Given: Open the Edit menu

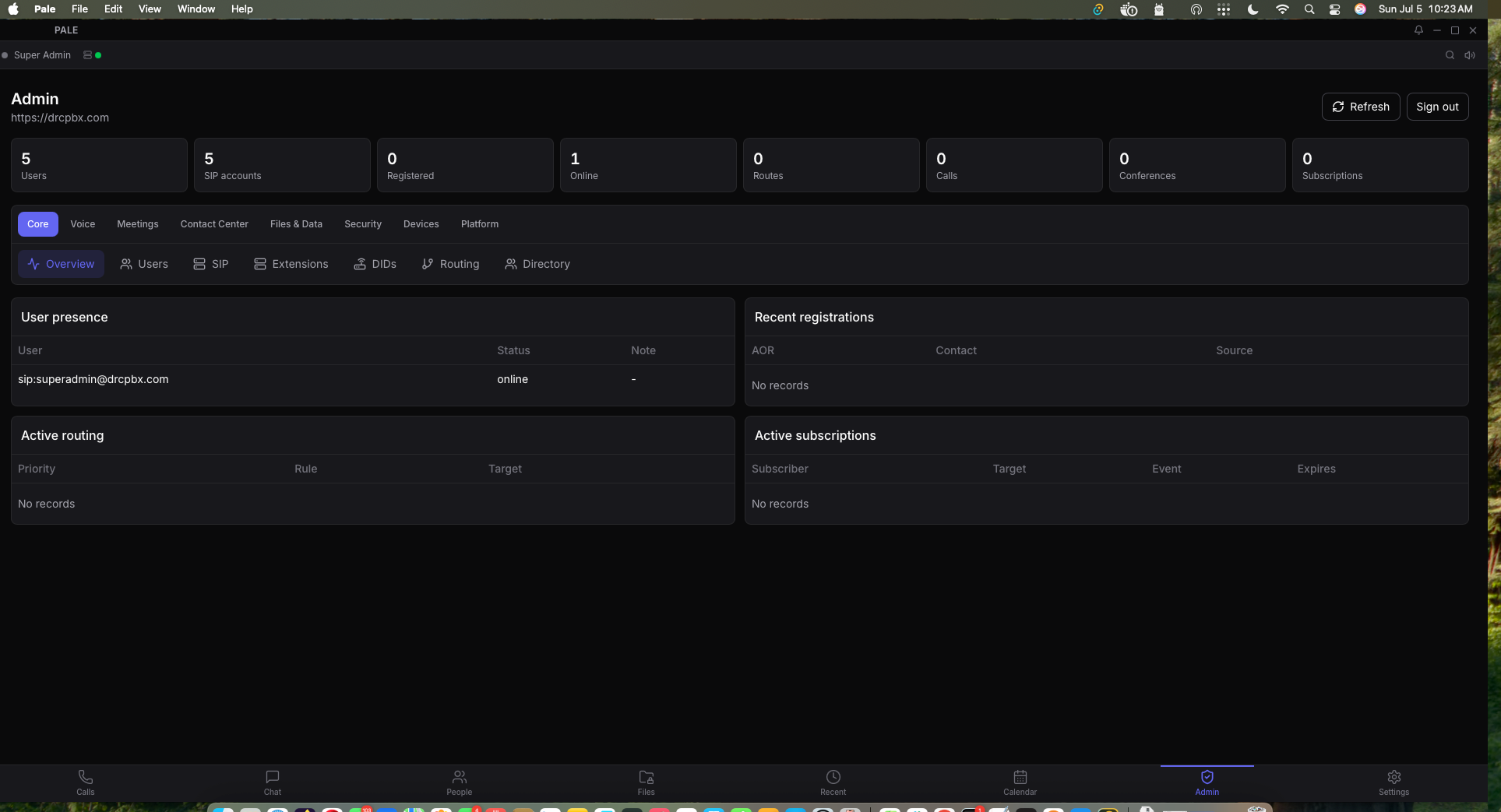Looking at the screenshot, I should click(x=114, y=9).
